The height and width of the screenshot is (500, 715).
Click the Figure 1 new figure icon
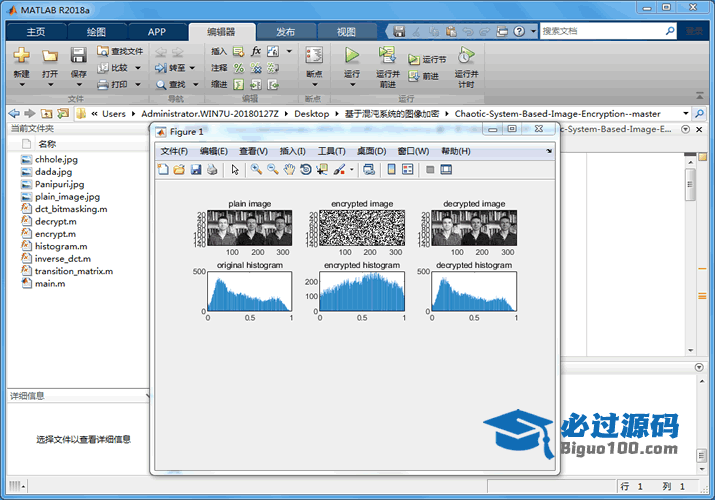[163, 170]
